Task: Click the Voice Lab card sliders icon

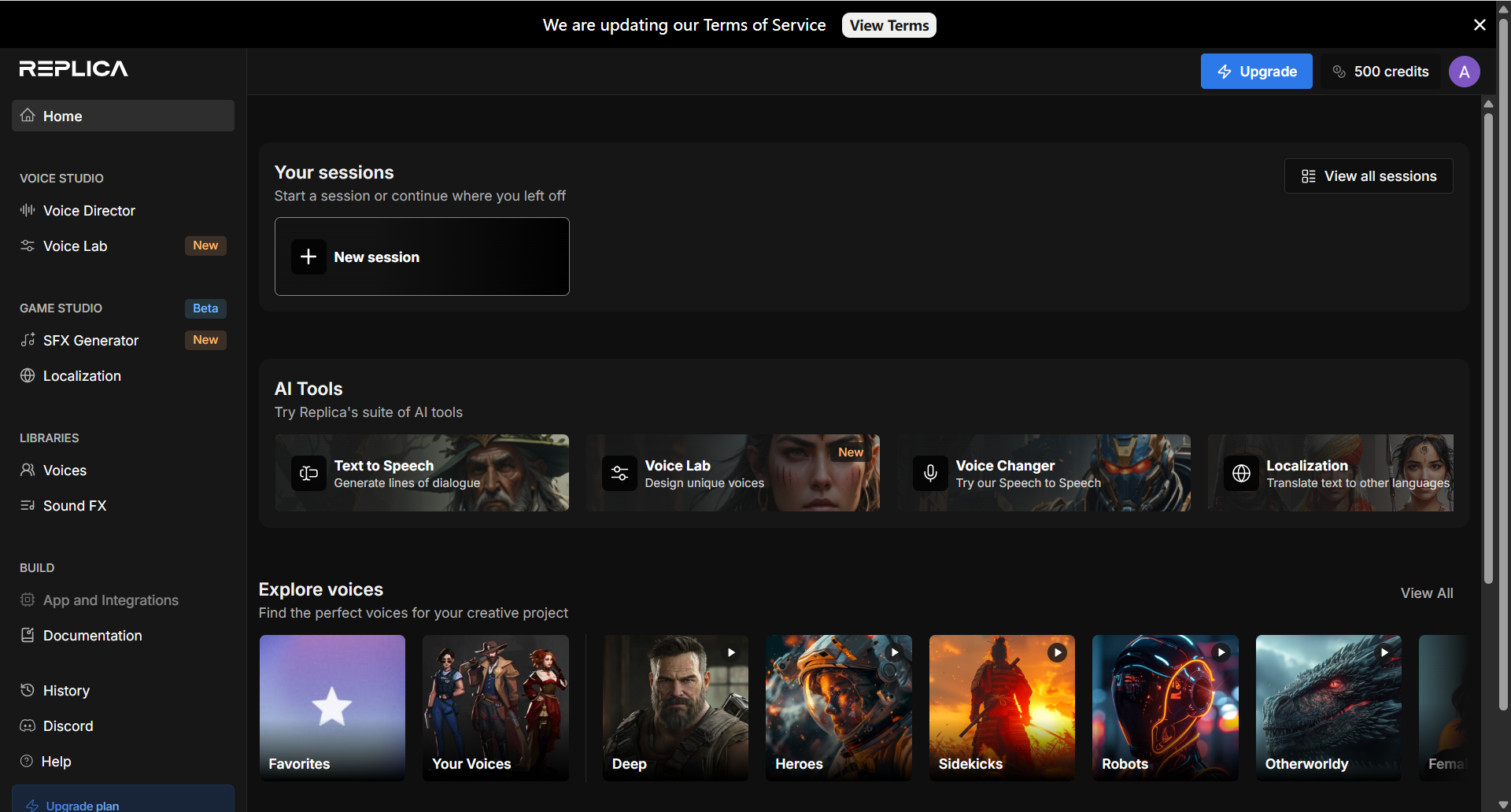Action: [619, 474]
